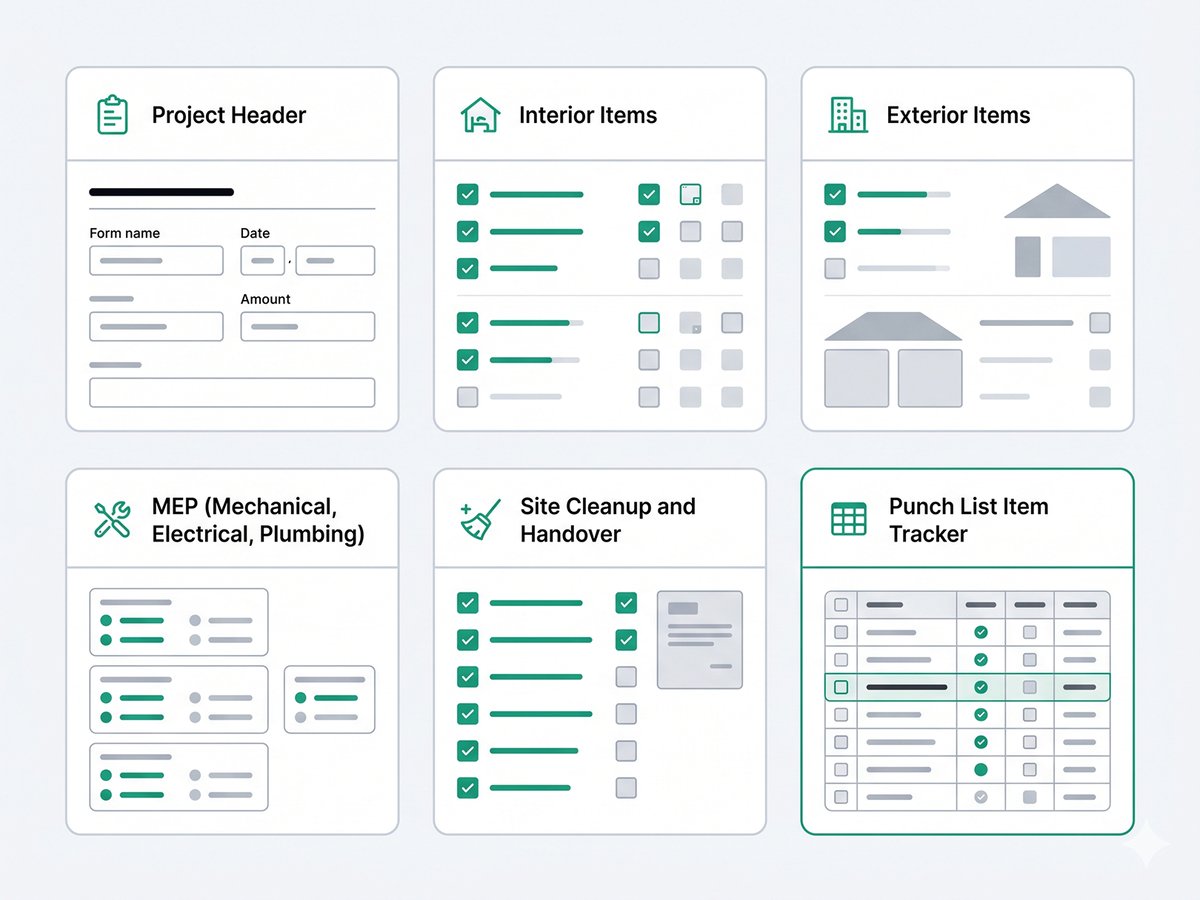This screenshot has height=900, width=1200.
Task: Select the bottom group box in MEP card
Action: tap(179, 776)
